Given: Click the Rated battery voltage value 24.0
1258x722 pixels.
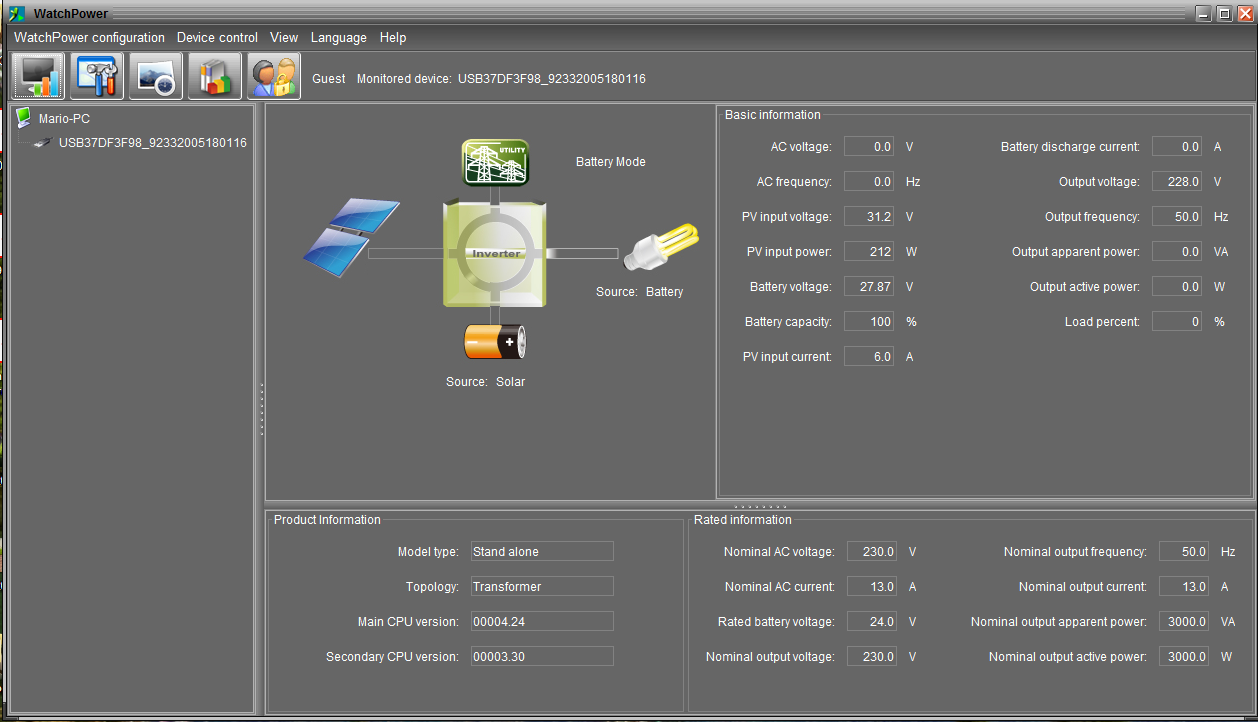Looking at the screenshot, I should coord(872,622).
